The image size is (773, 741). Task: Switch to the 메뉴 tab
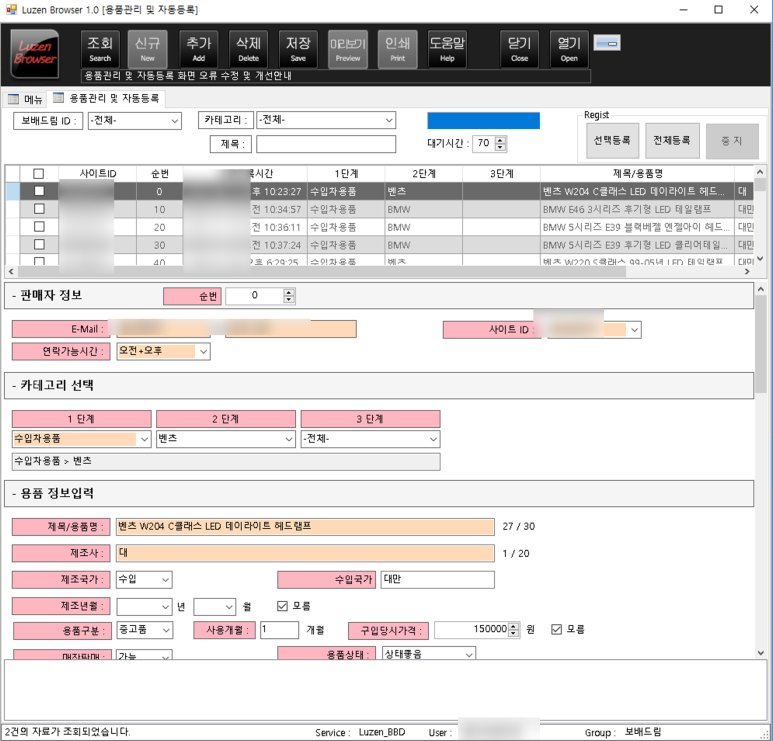click(26, 99)
